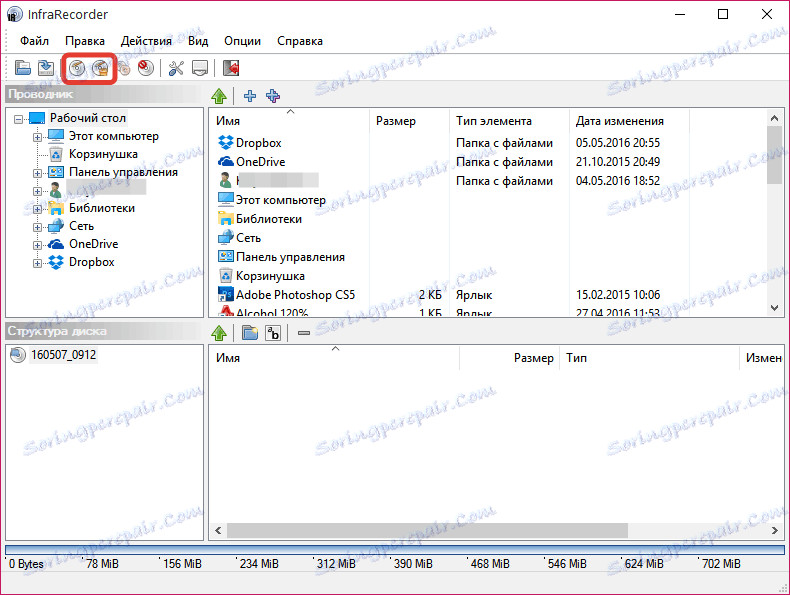Viewport: 790px width, 595px height.
Task: Click the disc layout Размер column header
Action: tap(509, 358)
